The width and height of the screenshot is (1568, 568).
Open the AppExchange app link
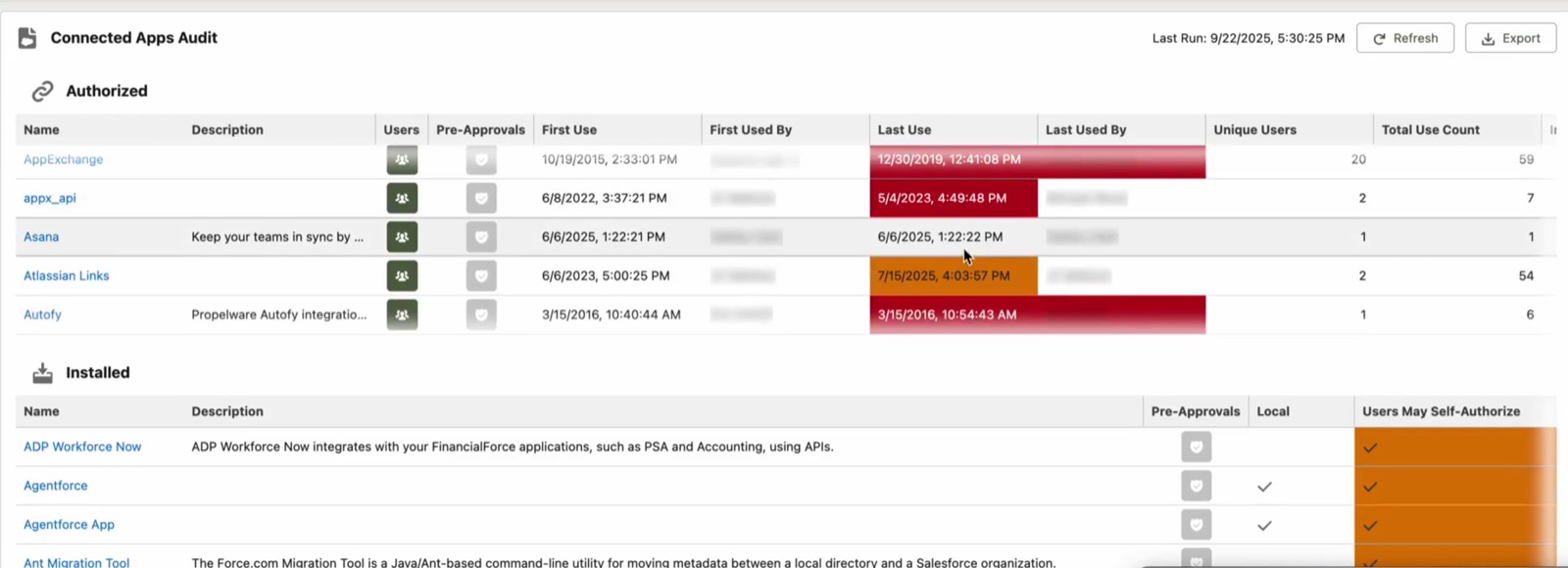(x=63, y=160)
